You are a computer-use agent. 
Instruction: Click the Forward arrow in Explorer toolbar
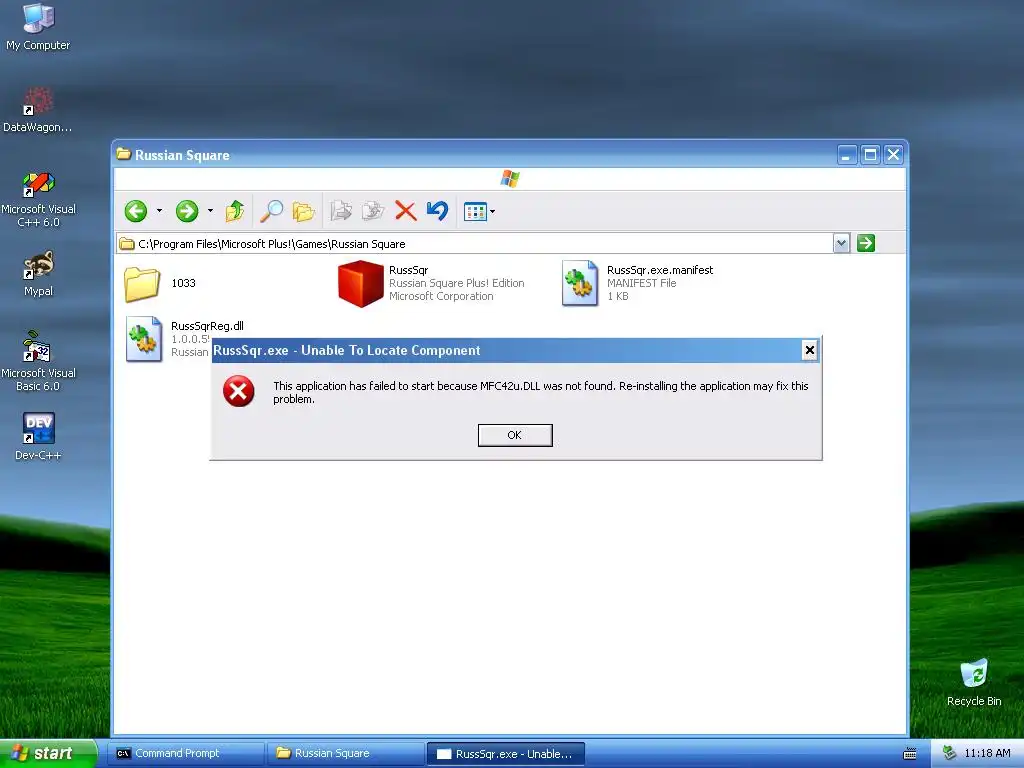pos(187,211)
